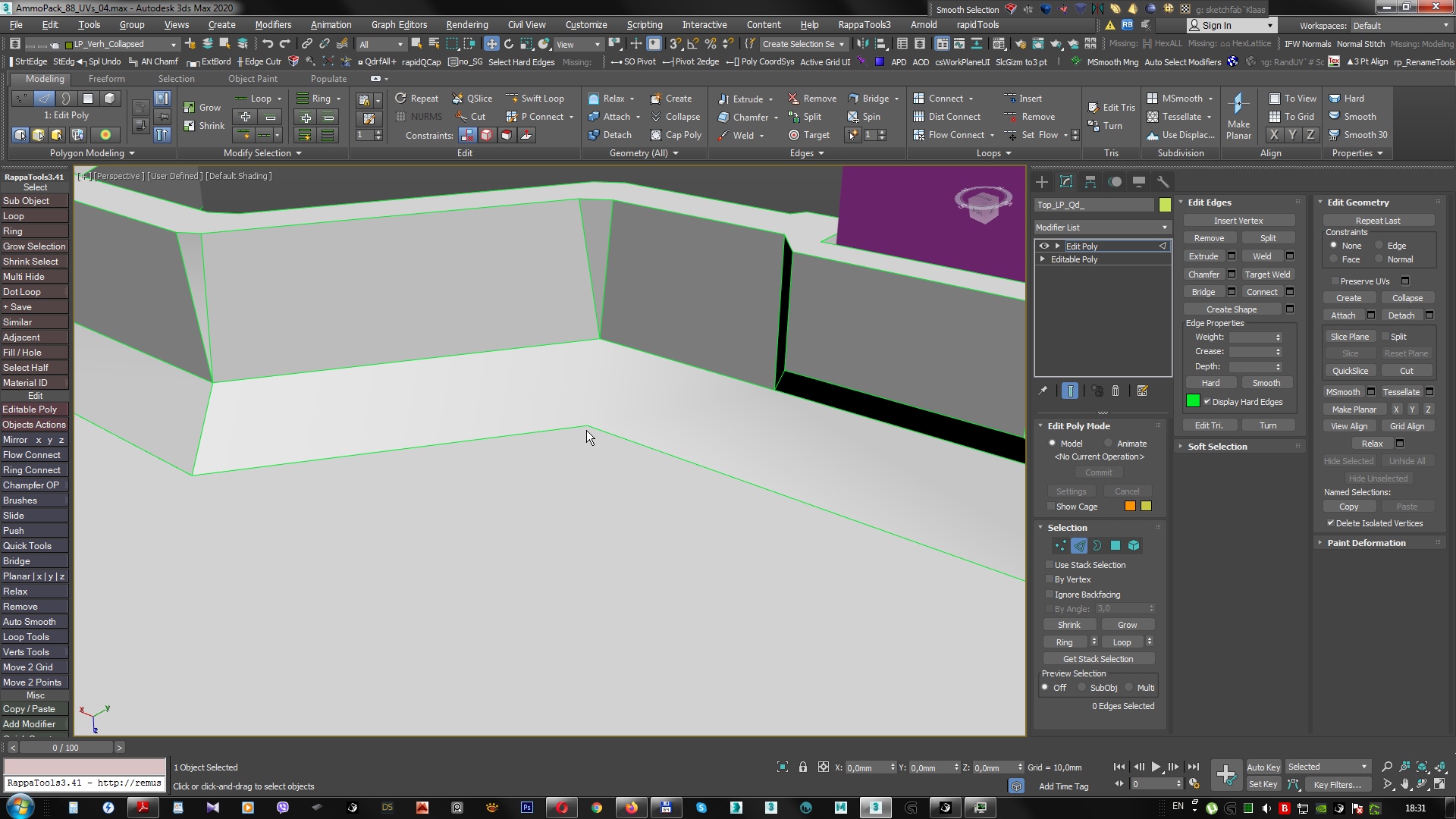Viewport: 1456px width, 819px height.
Task: Switch to the Object Paint ribbon tab
Action: pyautogui.click(x=253, y=79)
